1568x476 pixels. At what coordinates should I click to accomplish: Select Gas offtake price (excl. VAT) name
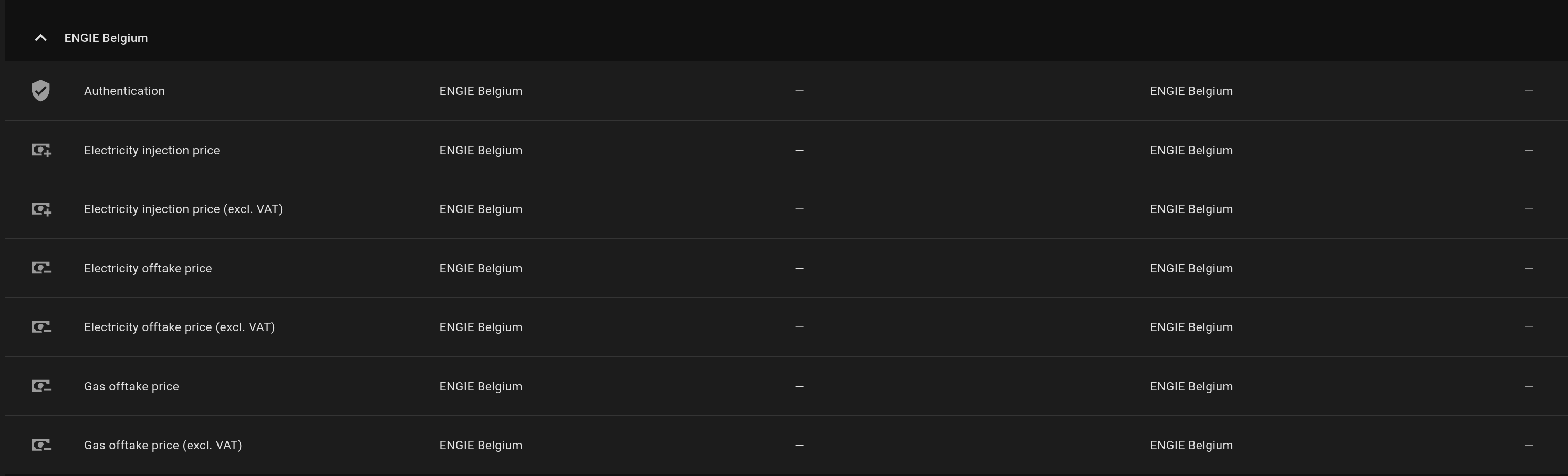163,446
